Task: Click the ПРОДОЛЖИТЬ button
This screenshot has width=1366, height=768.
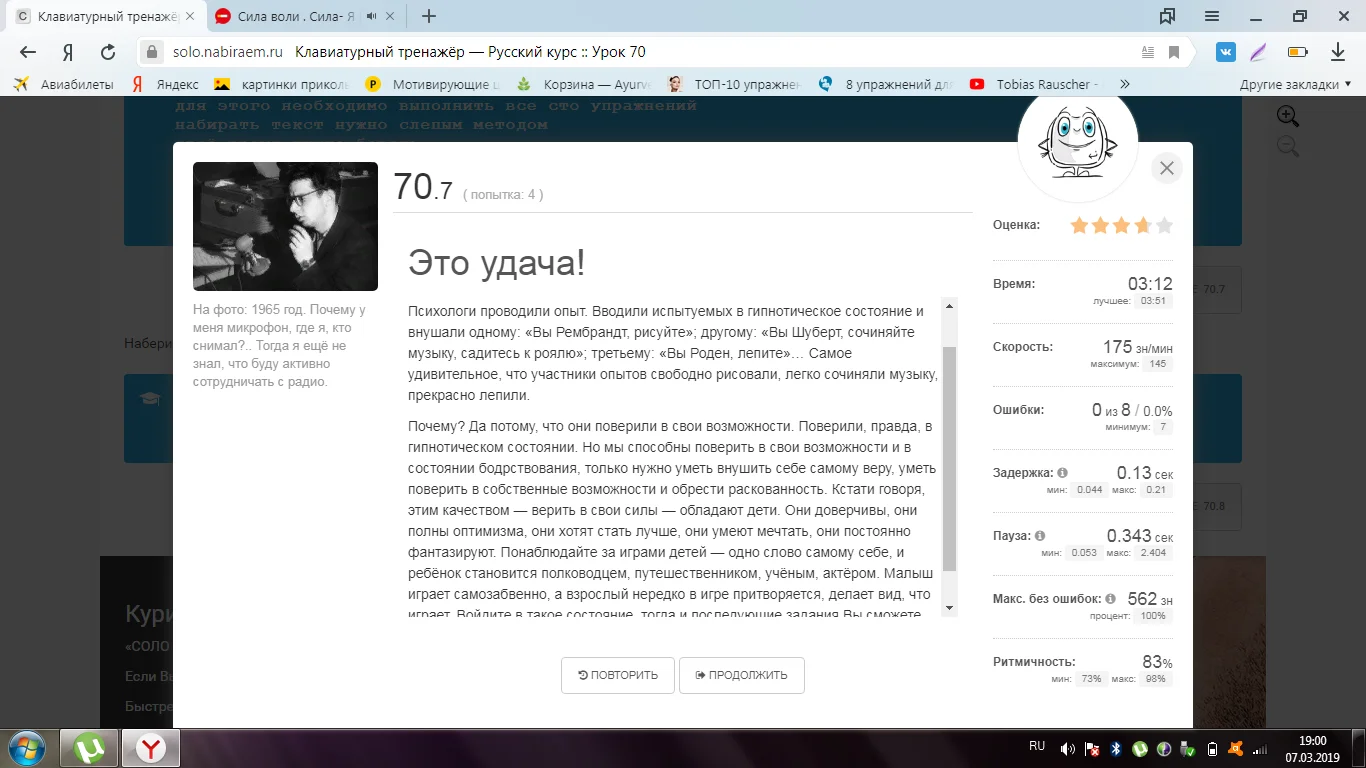Action: (741, 675)
